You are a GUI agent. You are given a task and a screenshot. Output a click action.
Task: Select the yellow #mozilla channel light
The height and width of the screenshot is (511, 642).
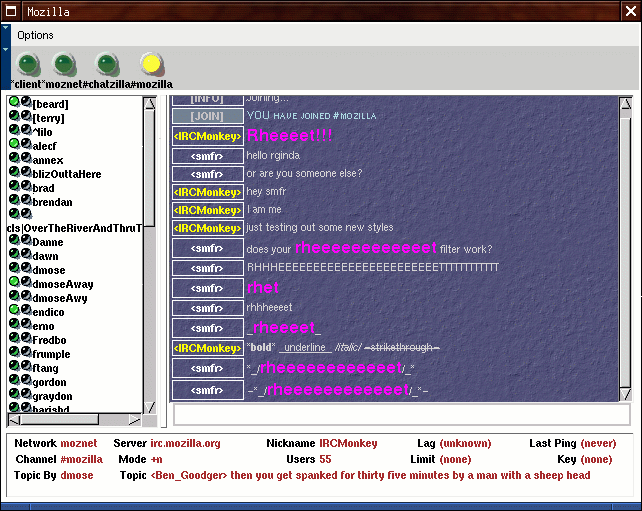pos(151,64)
